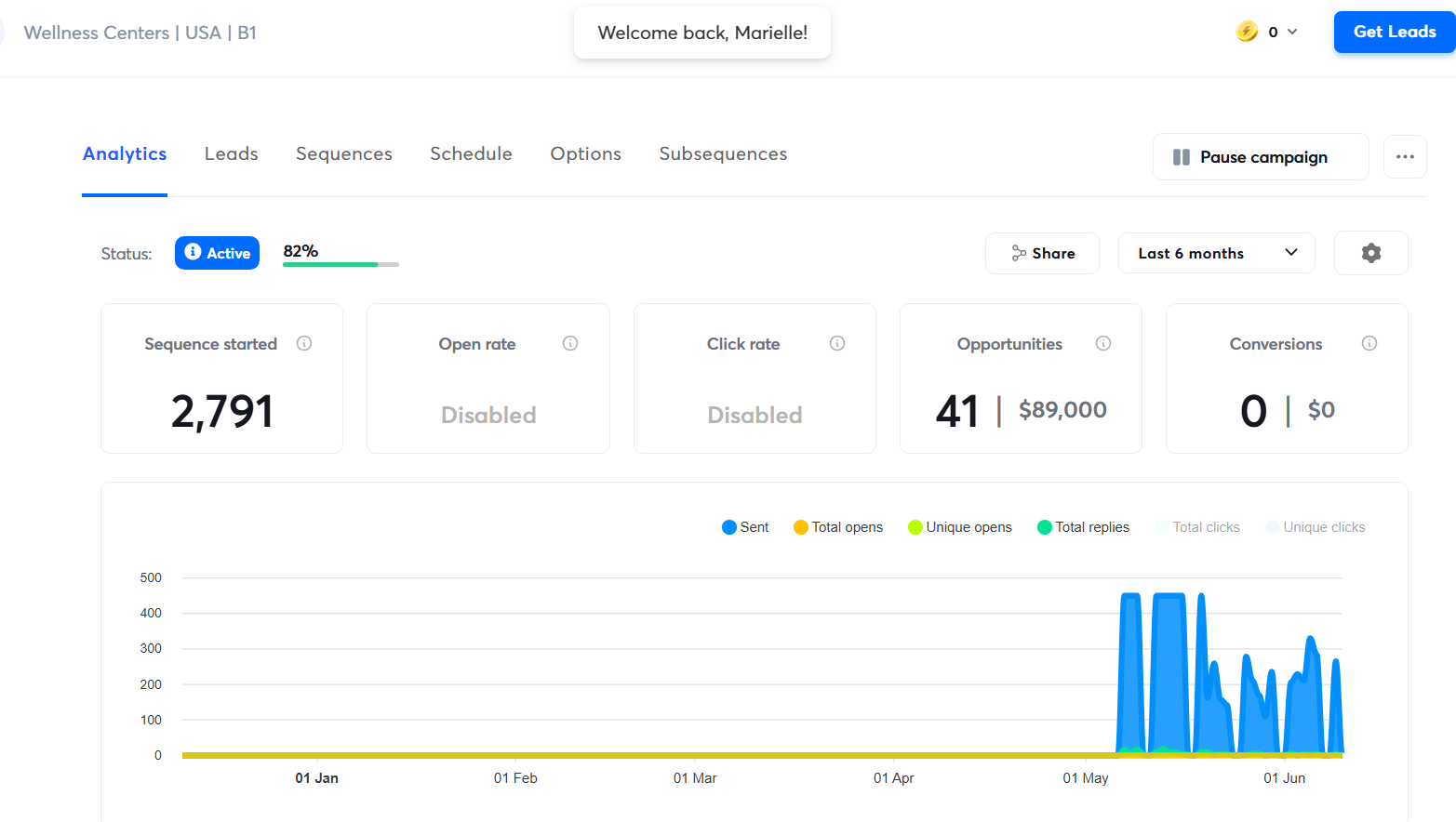Click the lightning coin credits icon
The height and width of the screenshot is (822, 1456).
coord(1247,32)
